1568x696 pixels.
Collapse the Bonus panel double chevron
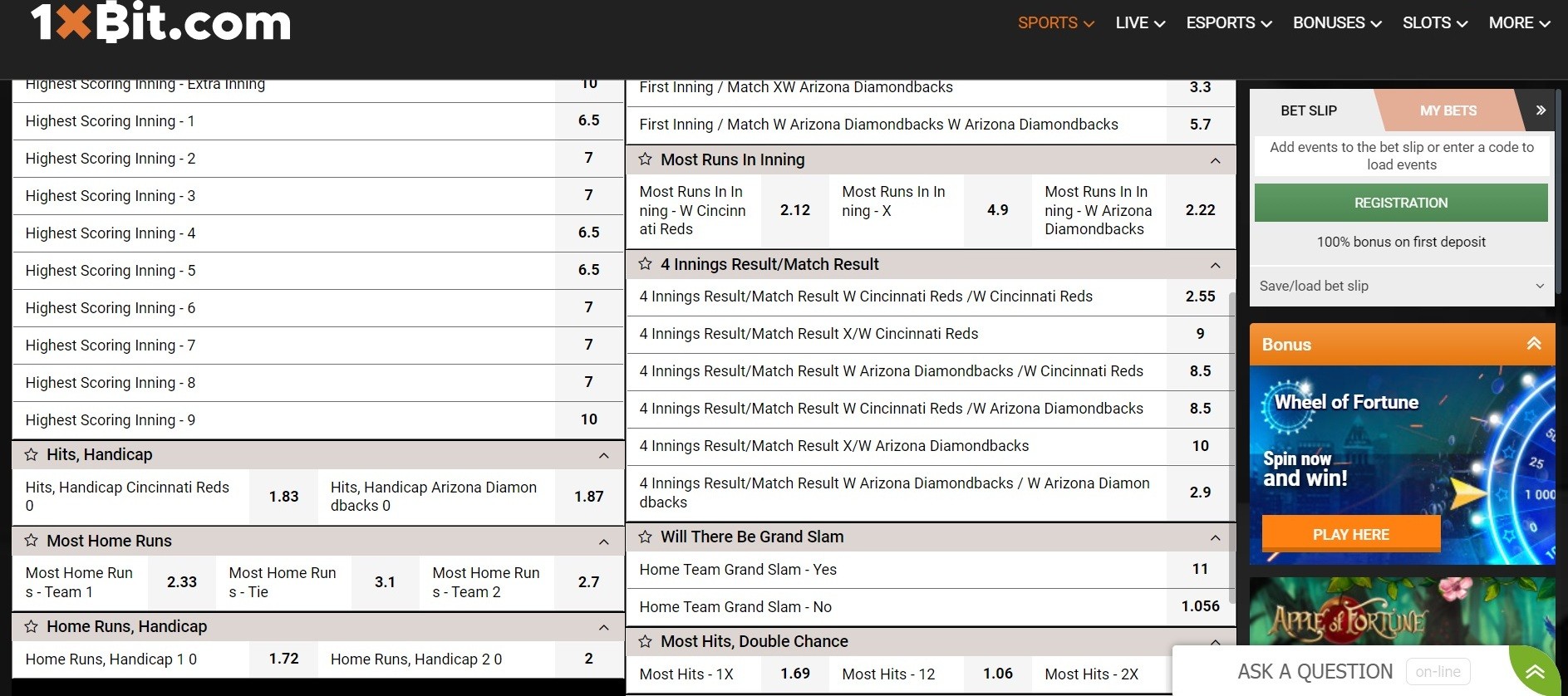1534,344
